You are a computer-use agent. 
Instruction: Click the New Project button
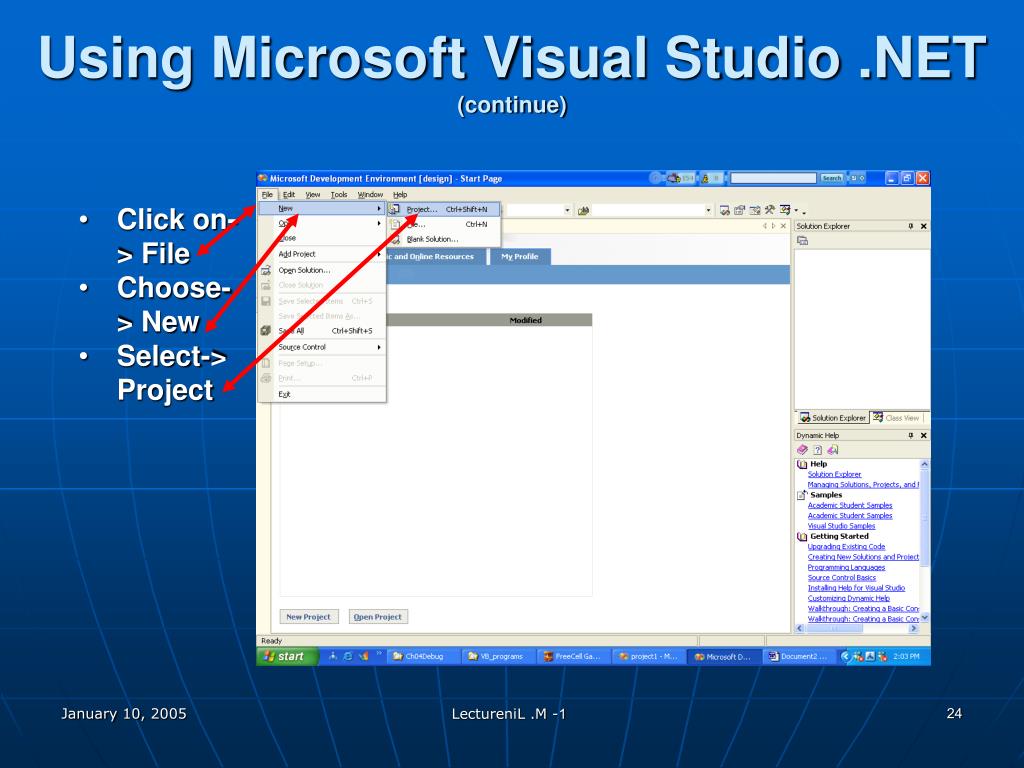pyautogui.click(x=308, y=616)
